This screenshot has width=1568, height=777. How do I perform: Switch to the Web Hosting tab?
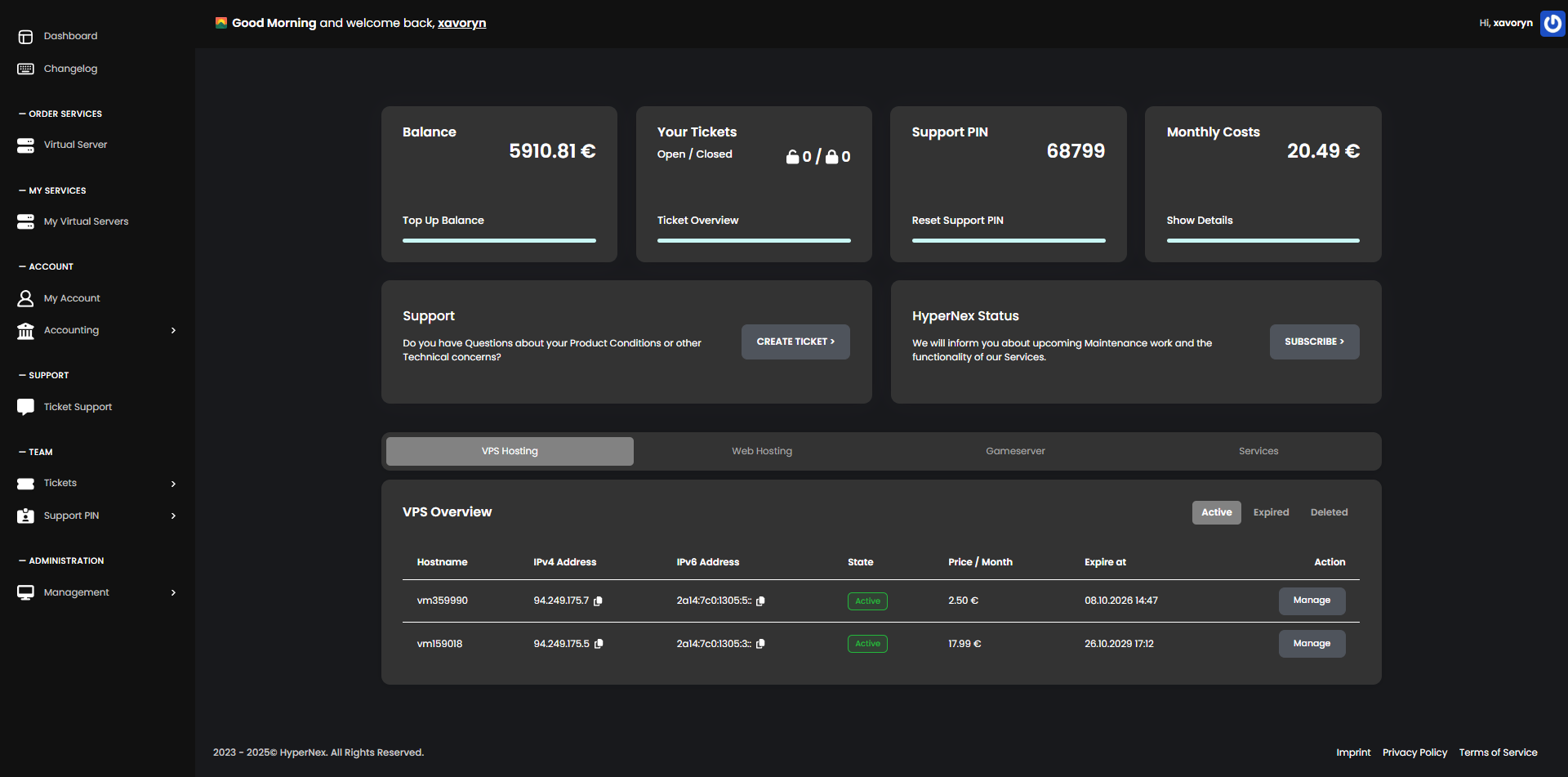761,450
